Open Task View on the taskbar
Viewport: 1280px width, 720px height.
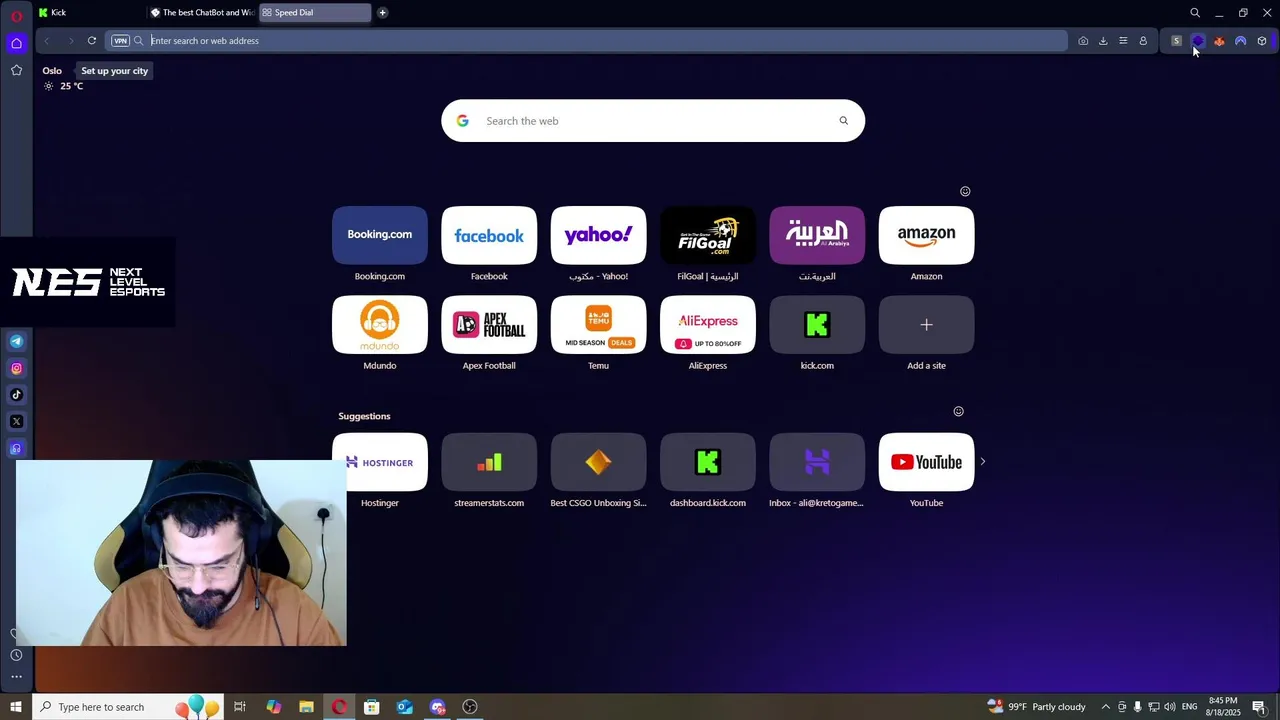coord(240,707)
